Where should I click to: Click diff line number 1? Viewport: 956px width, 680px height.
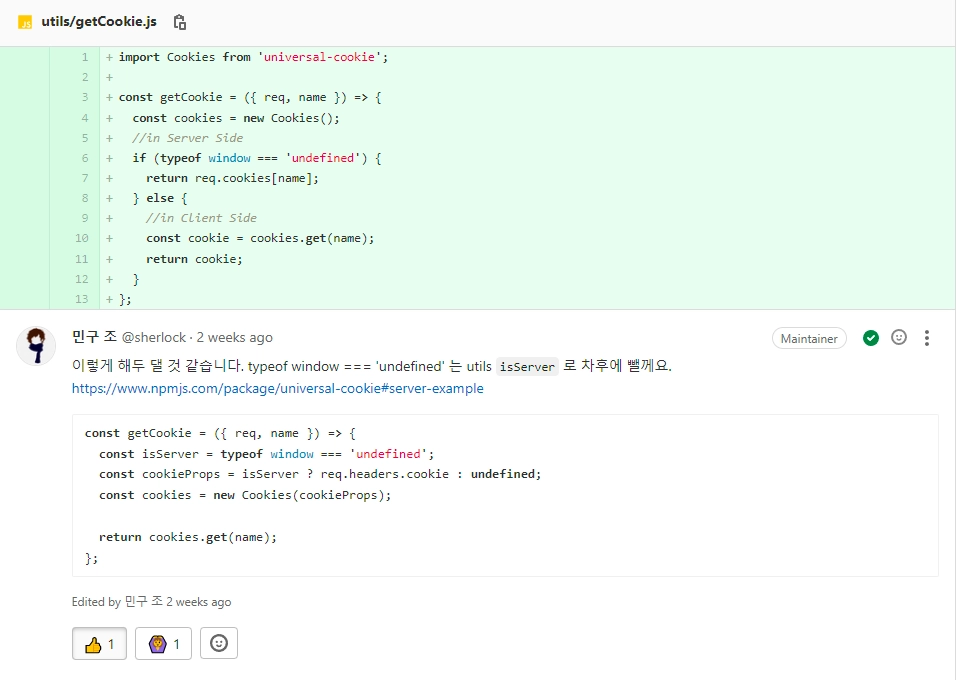pyautogui.click(x=85, y=57)
